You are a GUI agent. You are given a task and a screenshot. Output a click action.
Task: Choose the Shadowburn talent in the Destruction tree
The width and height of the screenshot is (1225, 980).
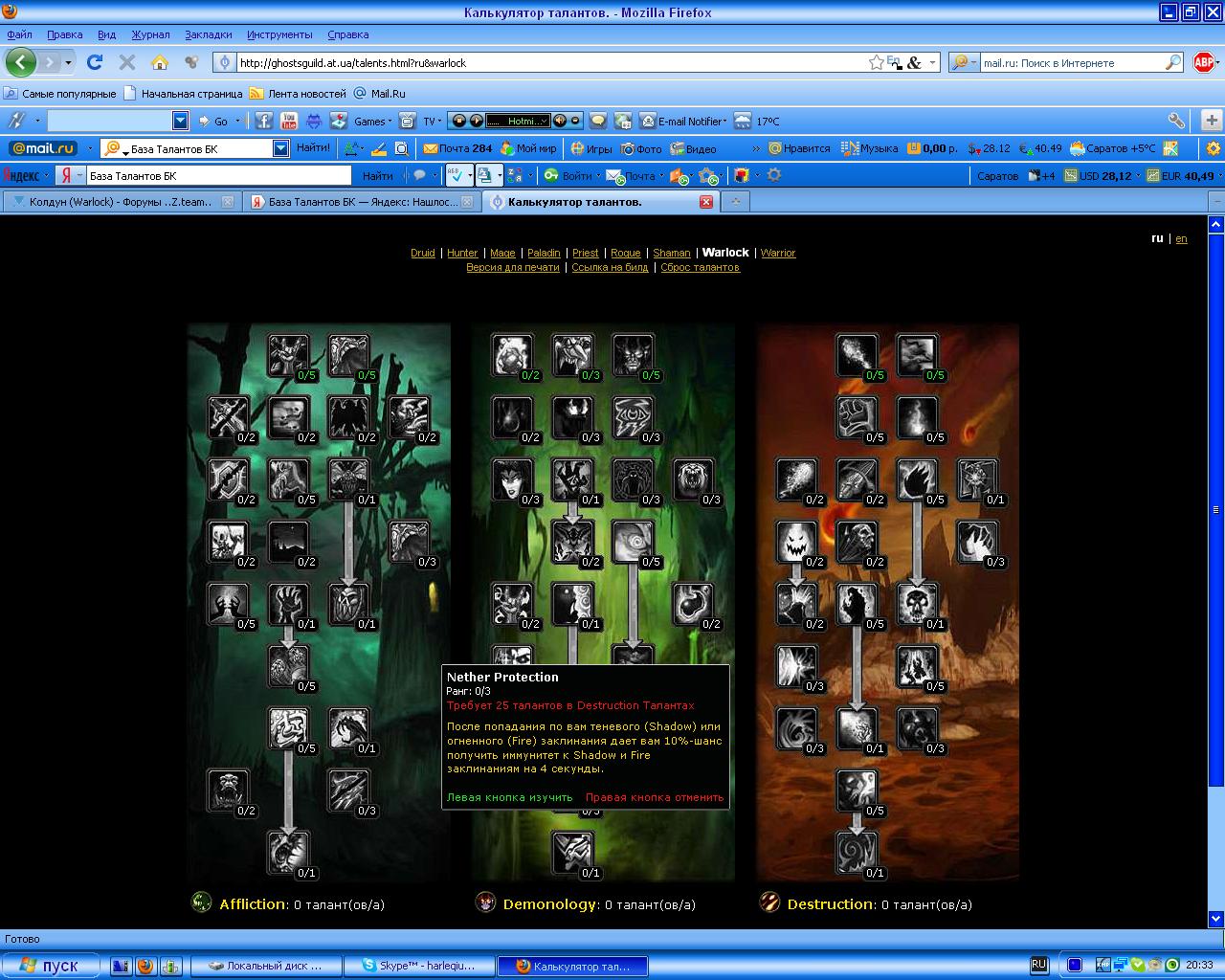[977, 479]
